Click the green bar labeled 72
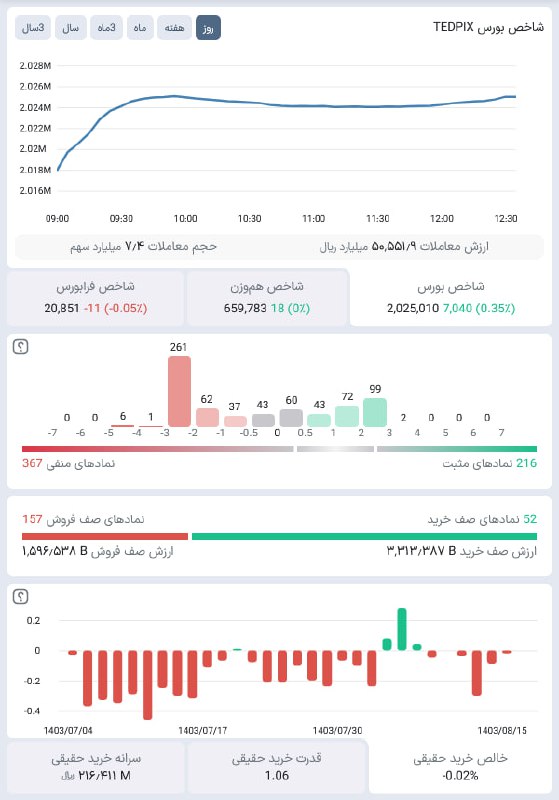The height and width of the screenshot is (800, 559). click(x=347, y=416)
